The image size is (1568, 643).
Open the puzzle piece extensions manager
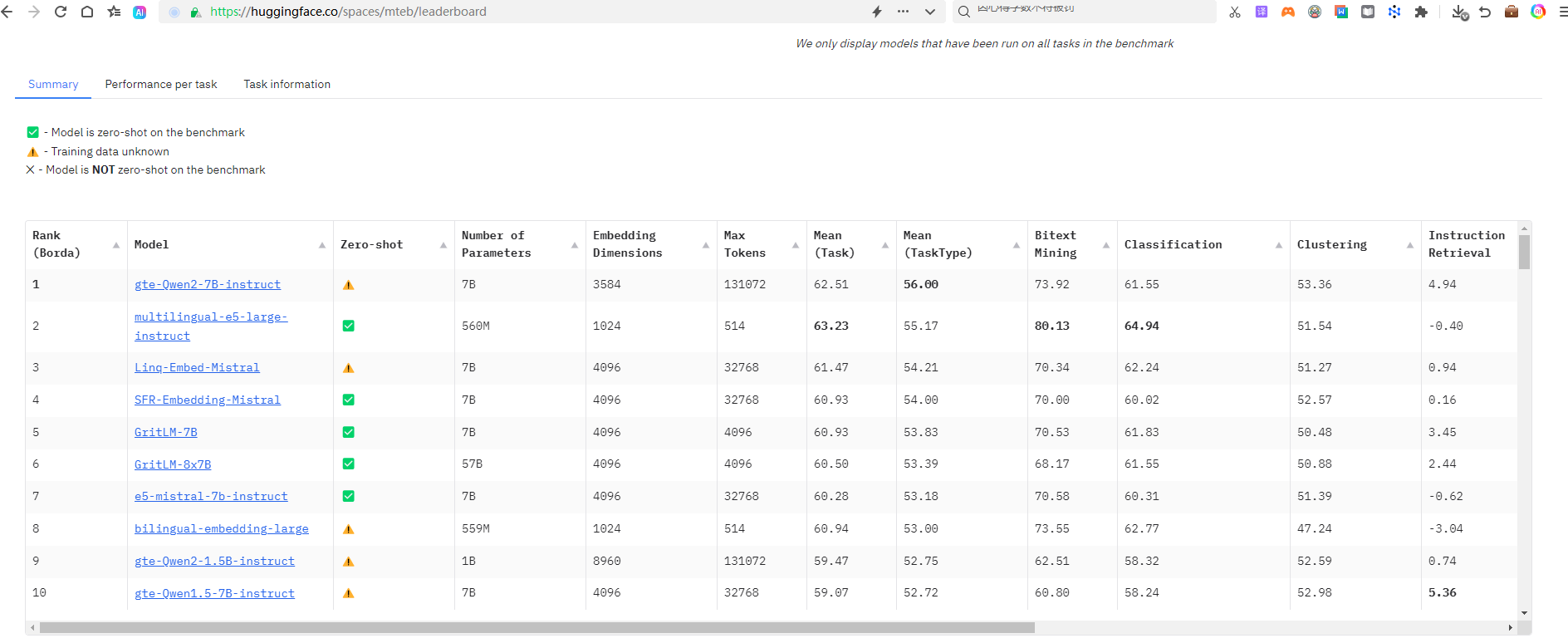(1421, 12)
